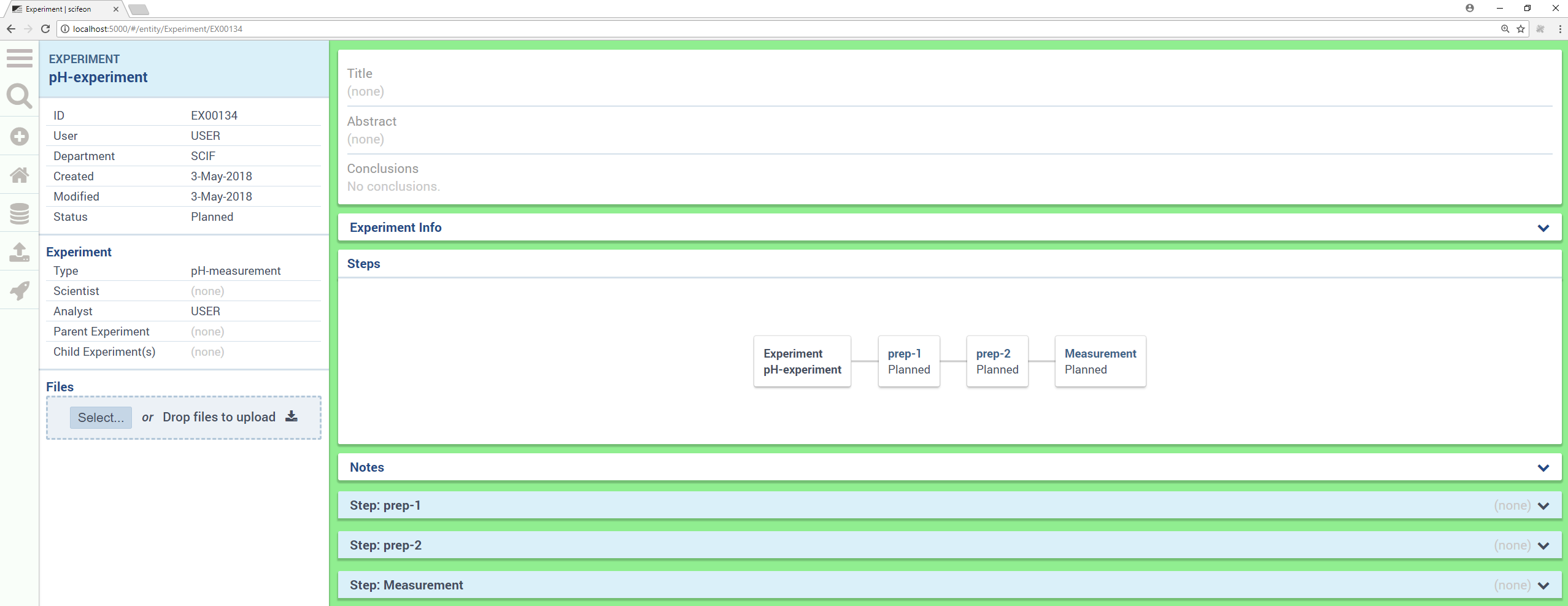
Task: Open the prep-1 step card
Action: [909, 361]
